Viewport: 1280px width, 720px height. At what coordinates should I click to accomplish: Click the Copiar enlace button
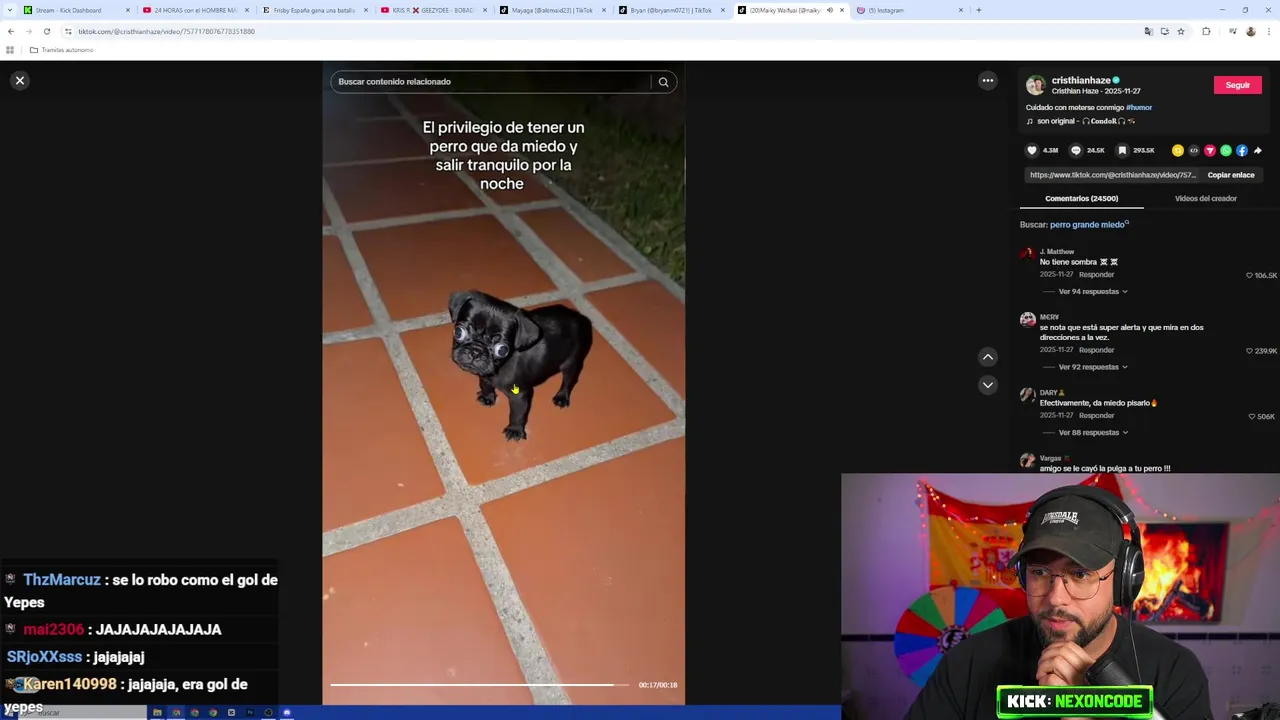(1231, 175)
